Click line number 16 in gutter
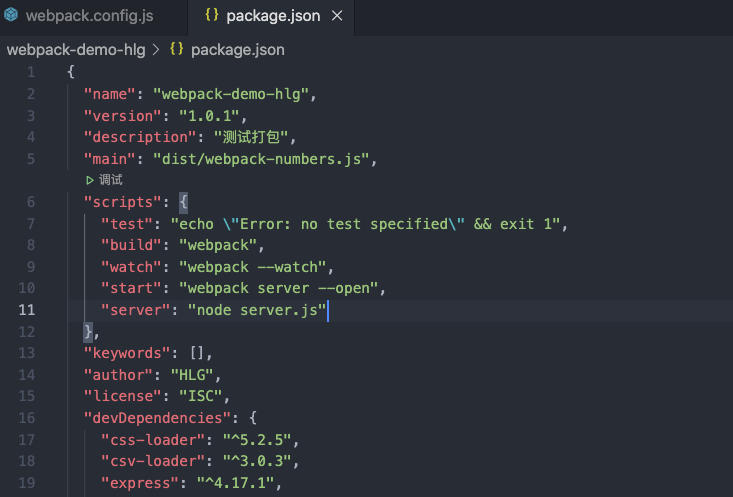The width and height of the screenshot is (733, 497). (x=27, y=418)
